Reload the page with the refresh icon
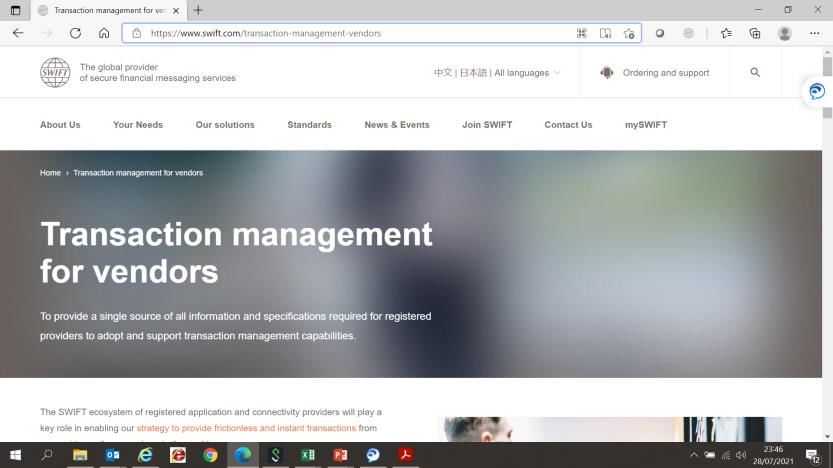Viewport: 833px width, 468px height. click(75, 33)
